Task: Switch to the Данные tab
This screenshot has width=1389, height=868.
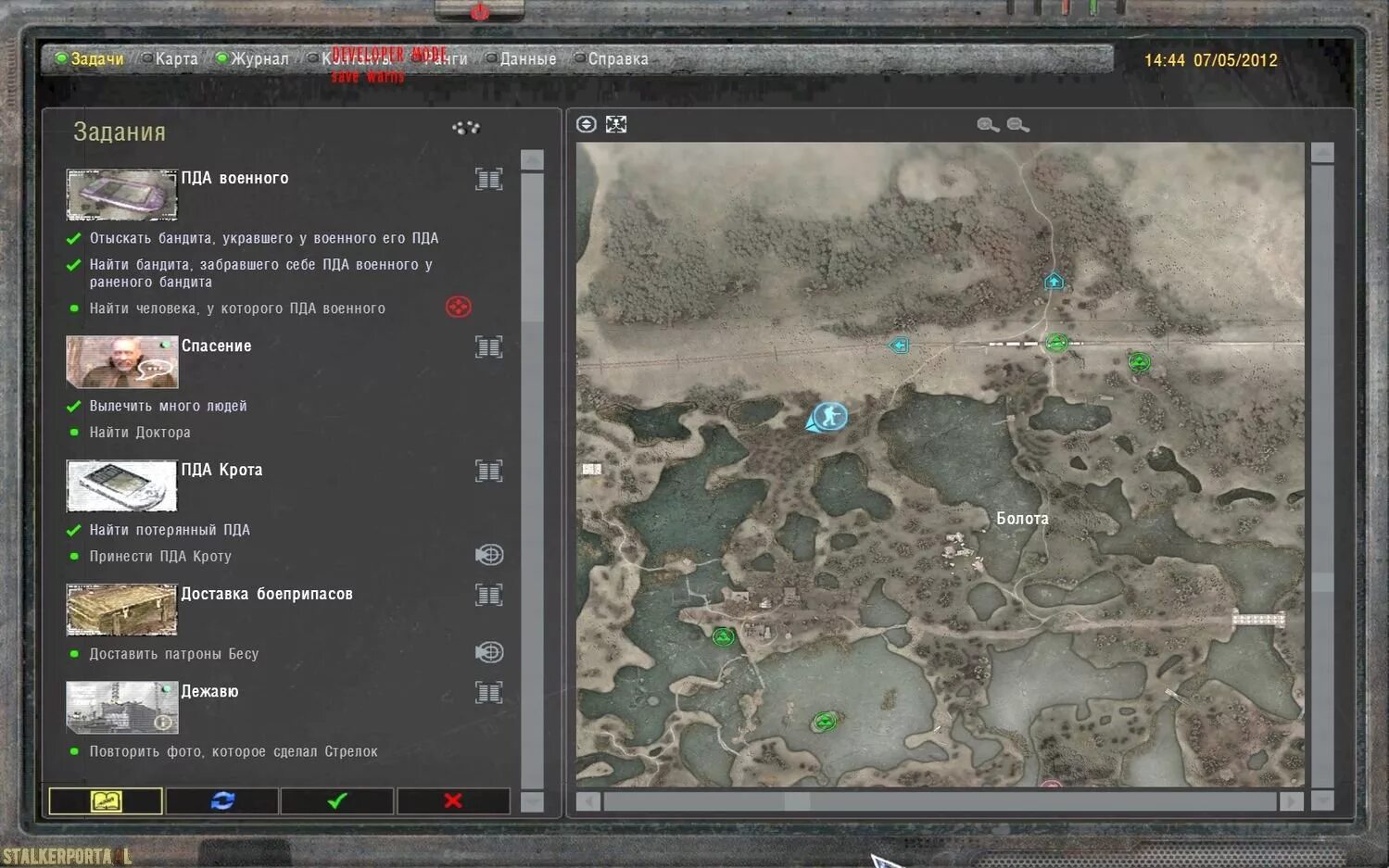Action: (521, 58)
